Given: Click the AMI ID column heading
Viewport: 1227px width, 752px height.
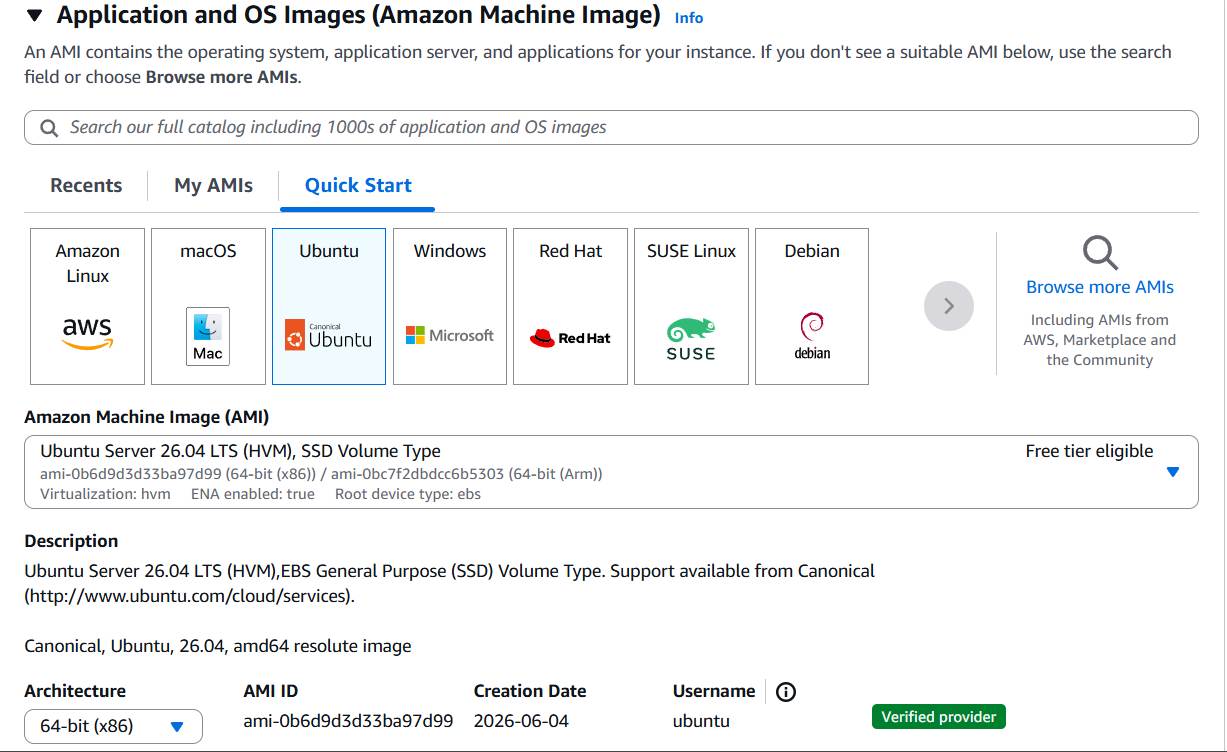Looking at the screenshot, I should 271,691.
